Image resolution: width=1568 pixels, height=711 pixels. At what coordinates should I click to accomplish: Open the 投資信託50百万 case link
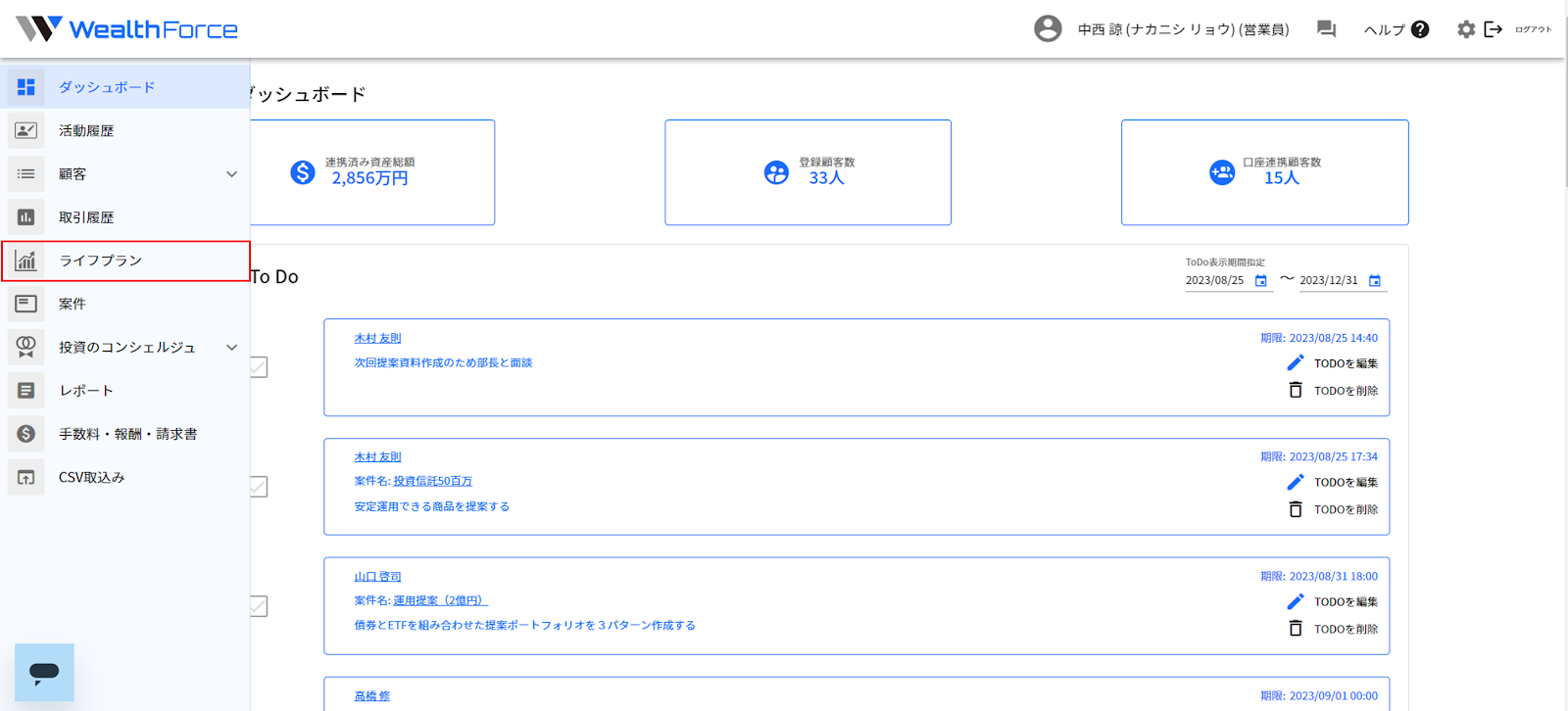click(x=432, y=481)
